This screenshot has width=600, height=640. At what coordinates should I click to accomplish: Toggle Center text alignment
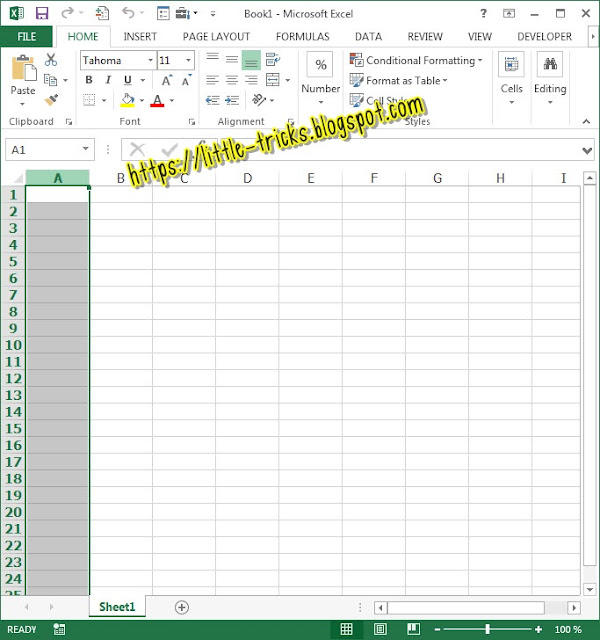[x=232, y=80]
